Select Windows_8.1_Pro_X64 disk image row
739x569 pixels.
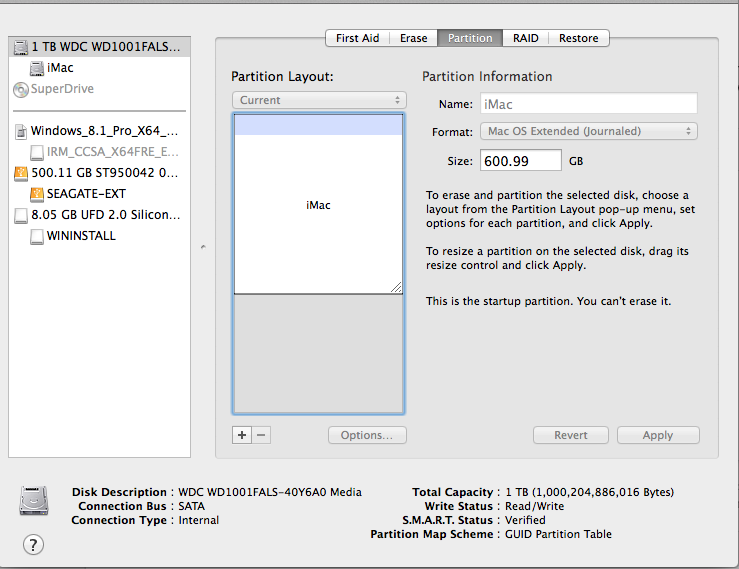[x=99, y=132]
